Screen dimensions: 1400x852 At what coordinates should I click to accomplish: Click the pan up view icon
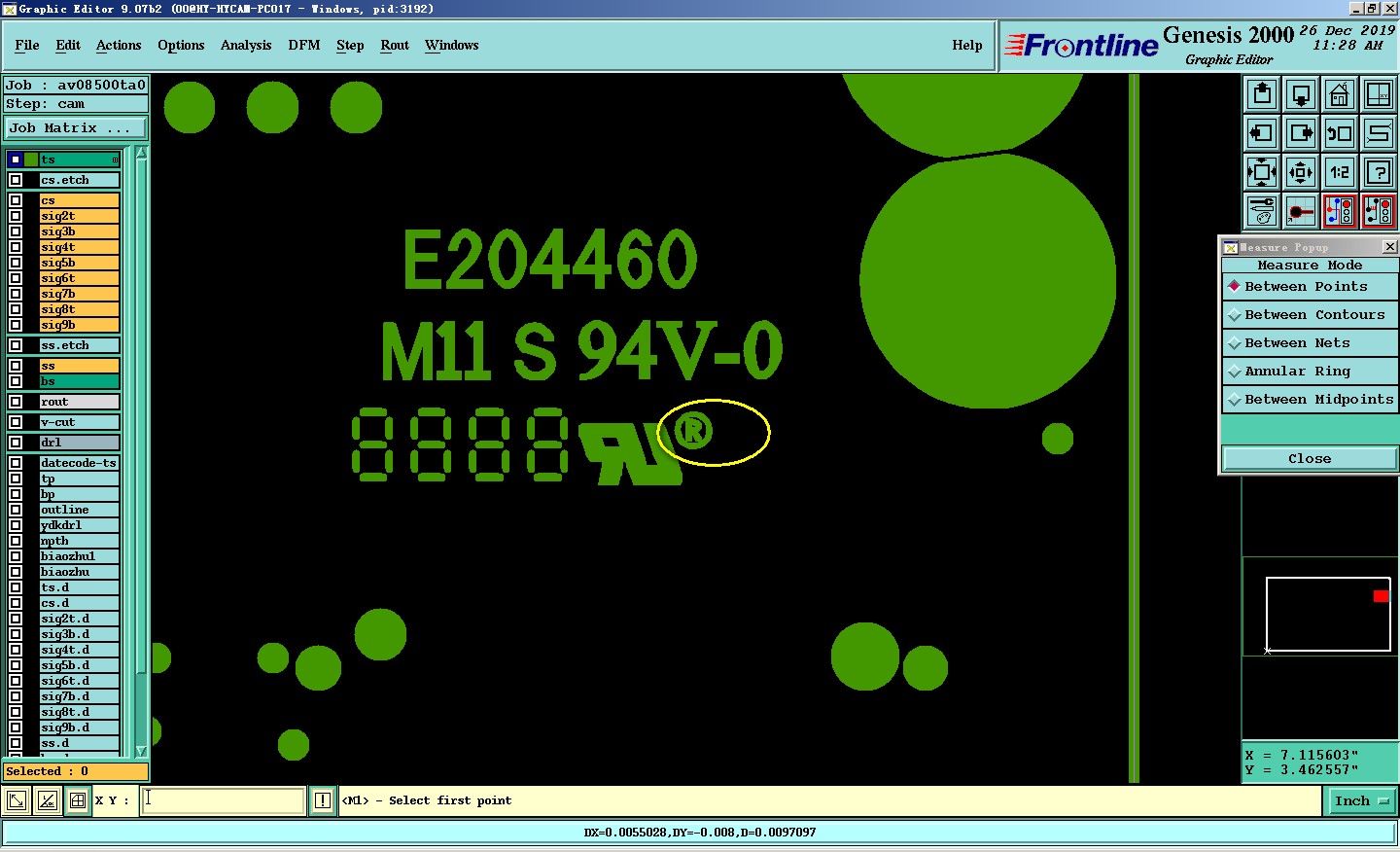(x=1262, y=94)
